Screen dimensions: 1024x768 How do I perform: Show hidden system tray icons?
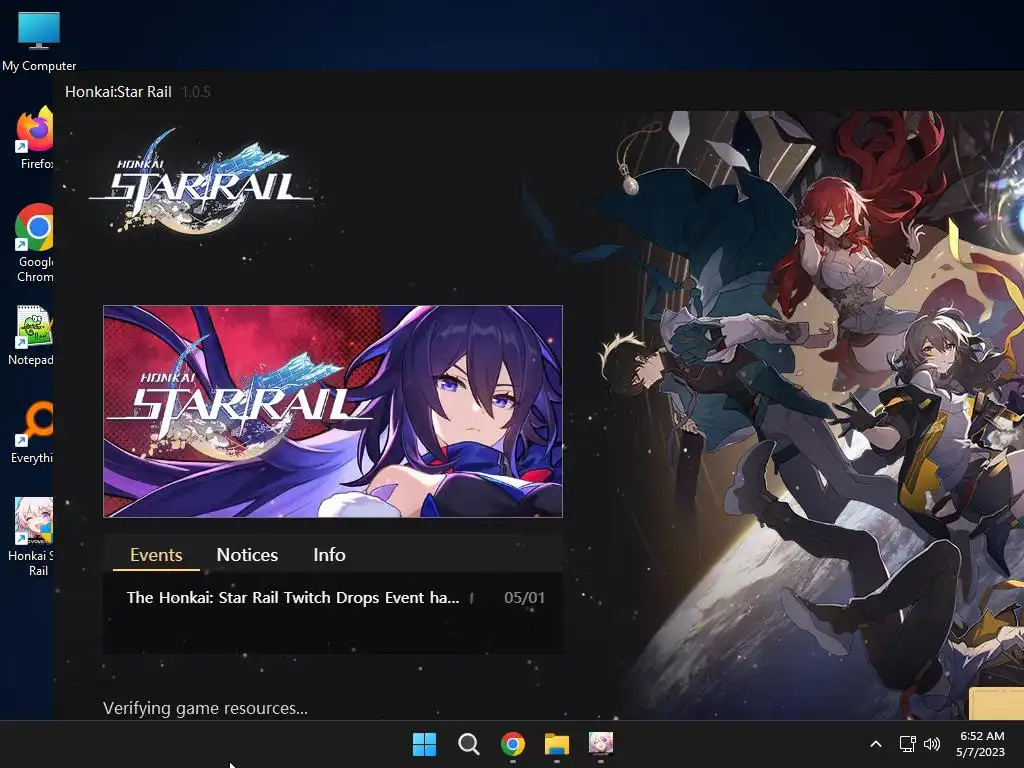click(876, 744)
